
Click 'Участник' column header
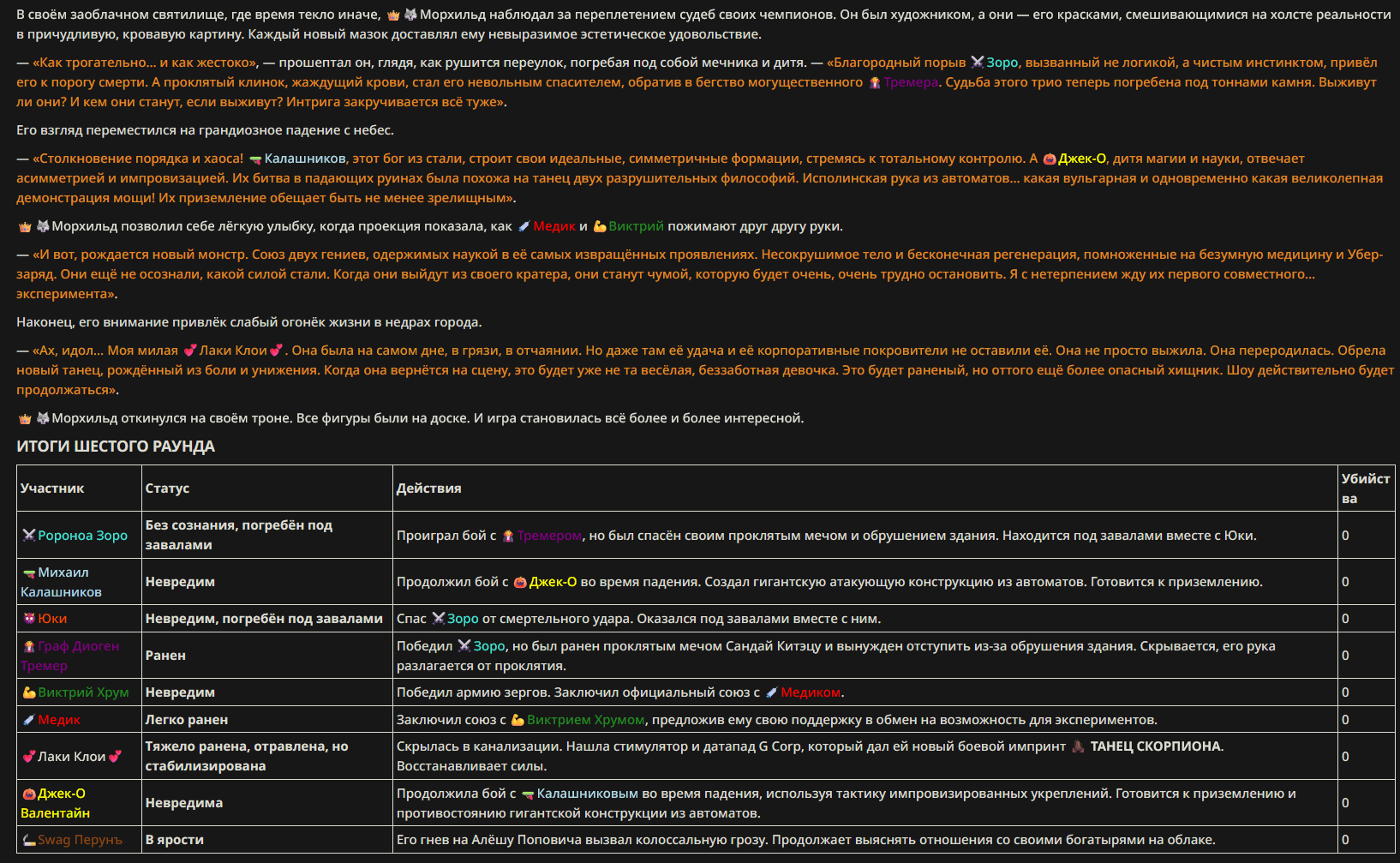coord(52,488)
